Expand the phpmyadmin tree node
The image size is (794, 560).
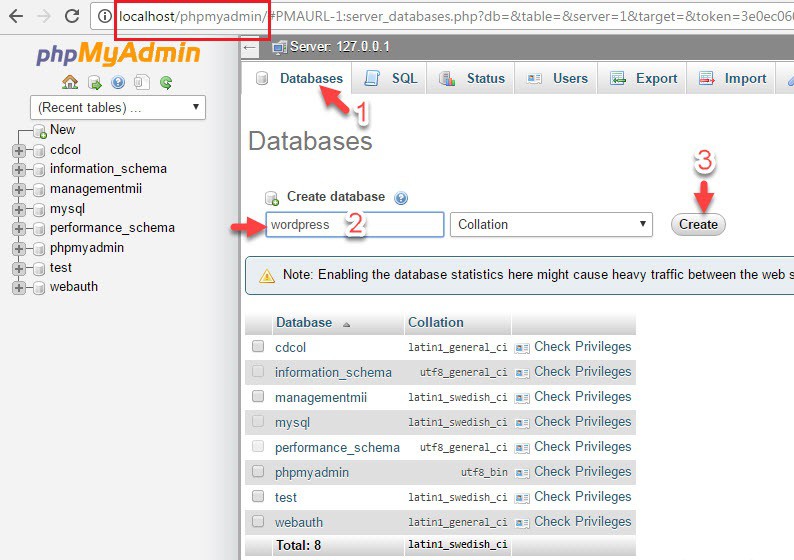point(19,249)
